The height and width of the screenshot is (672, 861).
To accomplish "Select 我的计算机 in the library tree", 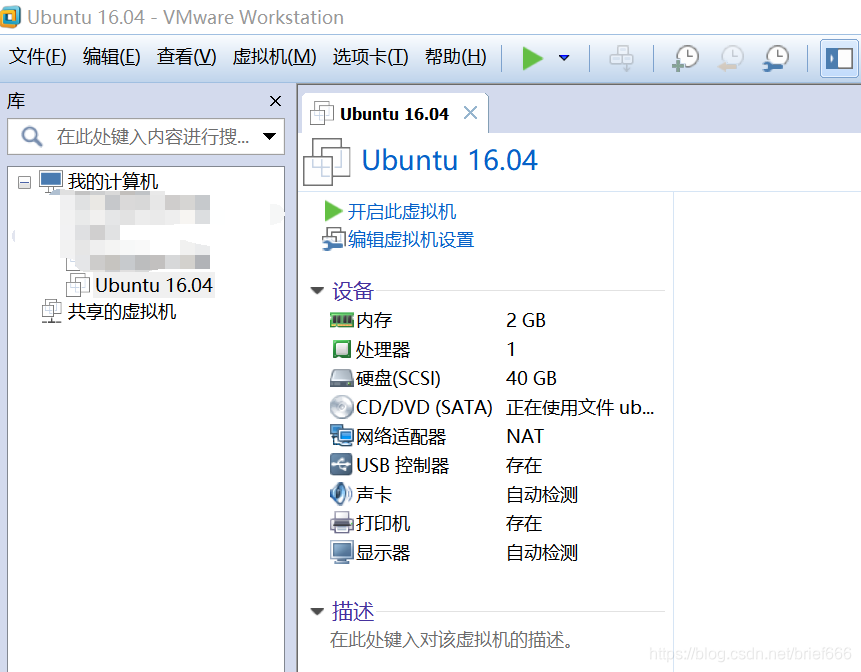I will [113, 181].
